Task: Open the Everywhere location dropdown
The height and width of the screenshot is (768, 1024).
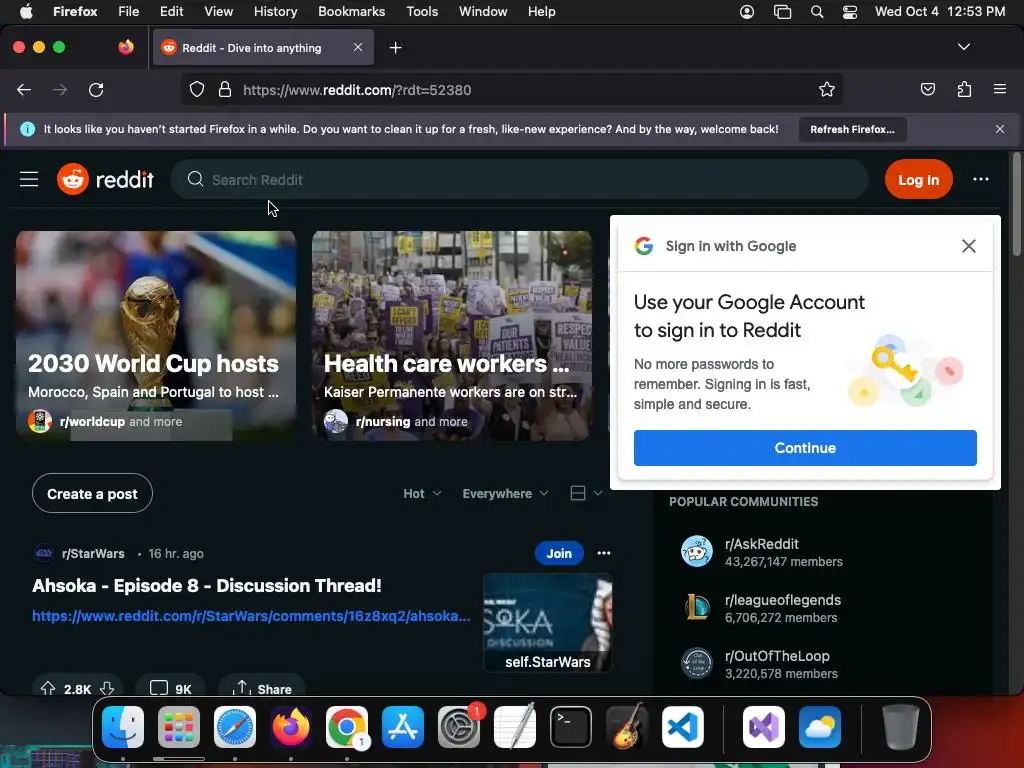Action: 505,494
